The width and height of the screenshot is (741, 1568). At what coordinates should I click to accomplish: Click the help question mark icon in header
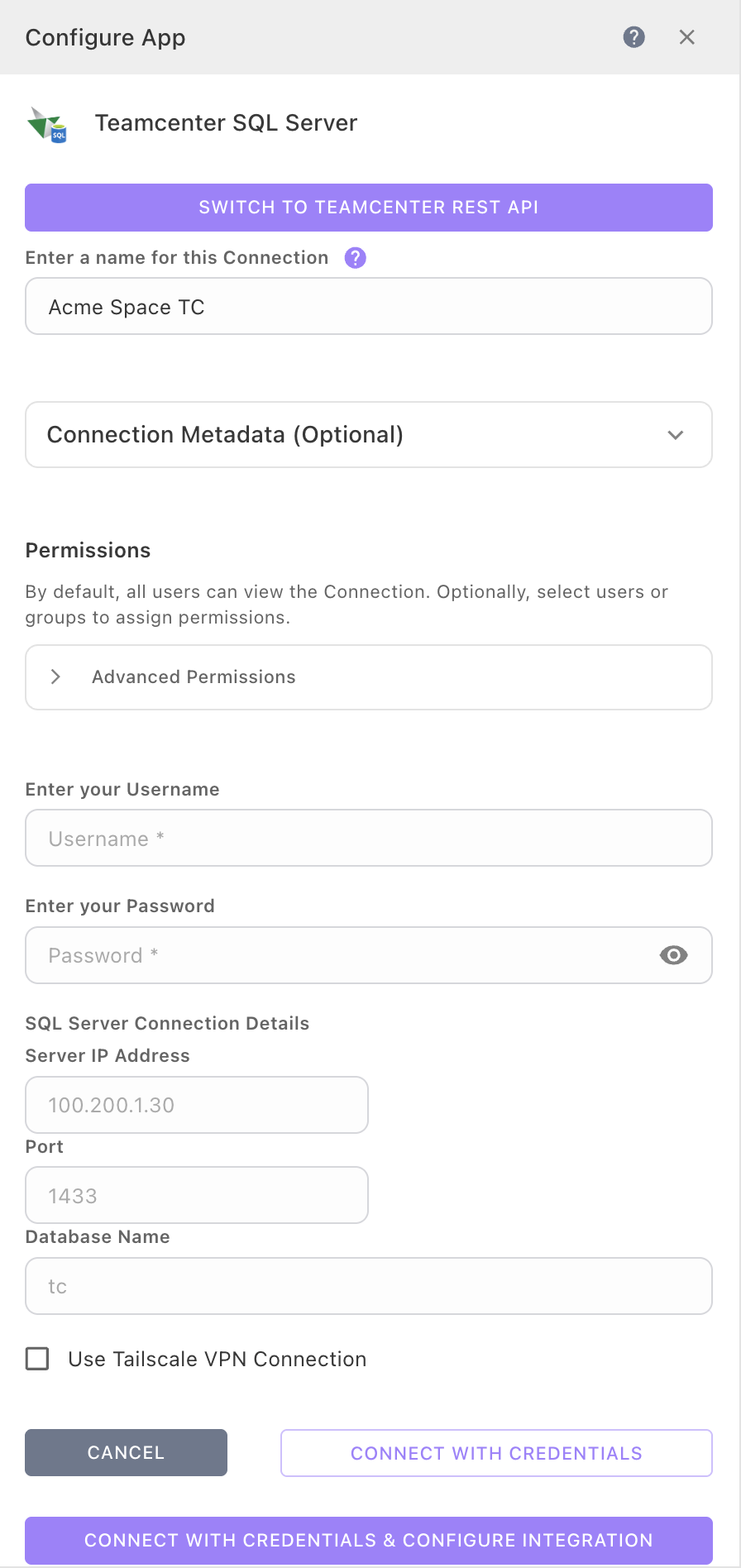click(x=633, y=37)
